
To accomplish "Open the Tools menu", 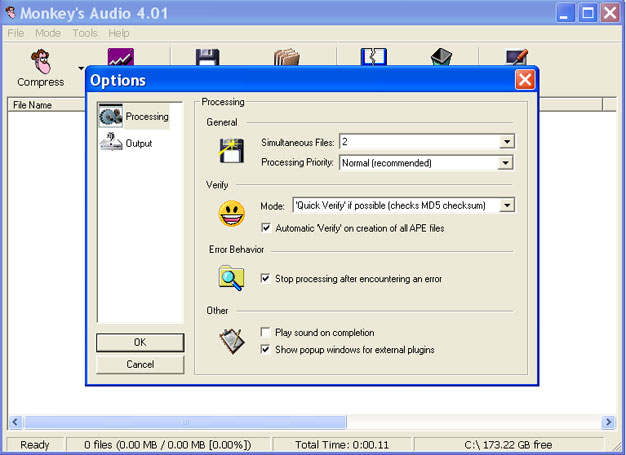I will [x=85, y=33].
